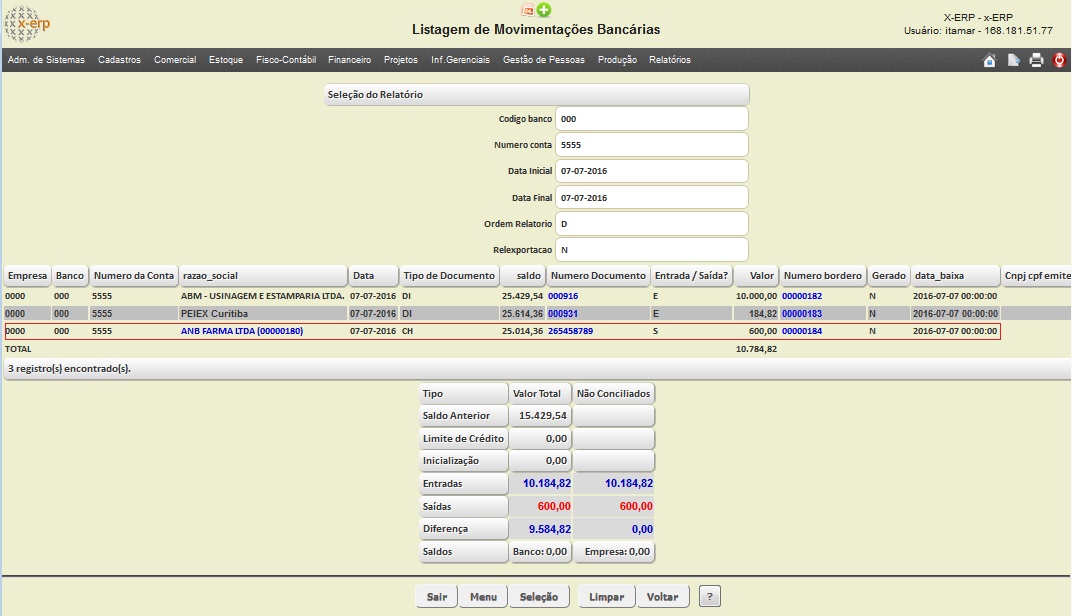Sort by Numero Documento header
Image resolution: width=1072 pixels, height=616 pixels.
(598, 276)
